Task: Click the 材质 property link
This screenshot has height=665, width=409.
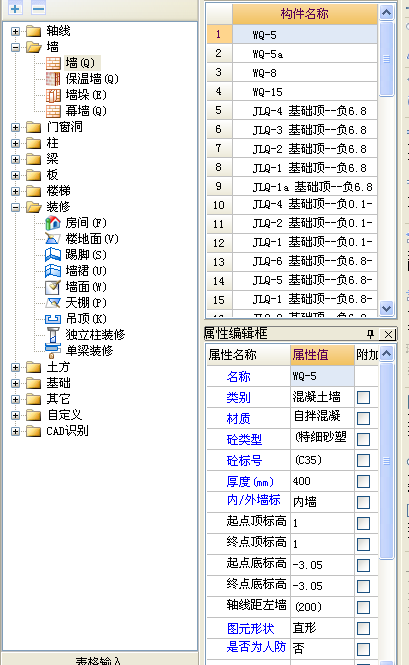Action: pos(238,419)
